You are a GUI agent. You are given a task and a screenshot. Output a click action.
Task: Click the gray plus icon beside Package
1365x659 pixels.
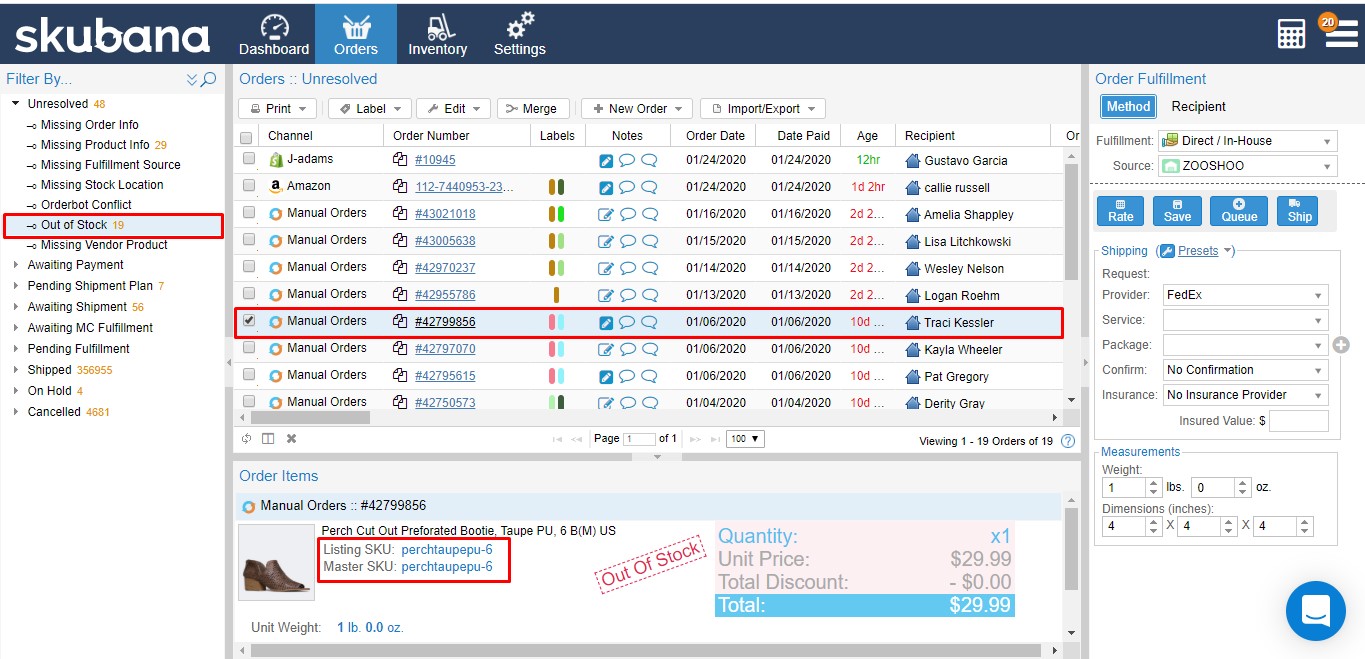(1342, 345)
